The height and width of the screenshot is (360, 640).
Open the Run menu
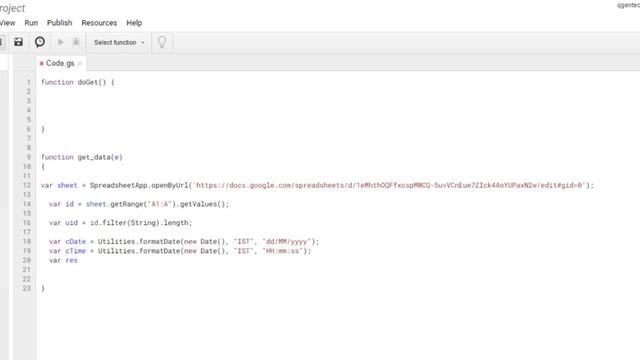click(31, 23)
